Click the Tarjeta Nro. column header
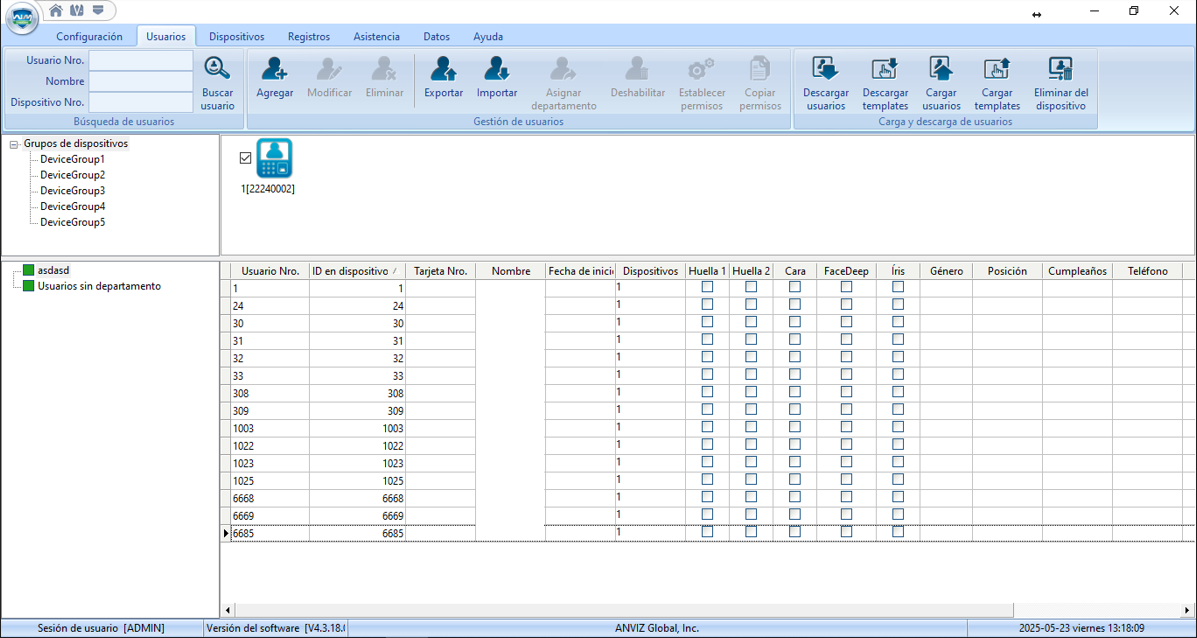The image size is (1197, 638). (x=440, y=271)
